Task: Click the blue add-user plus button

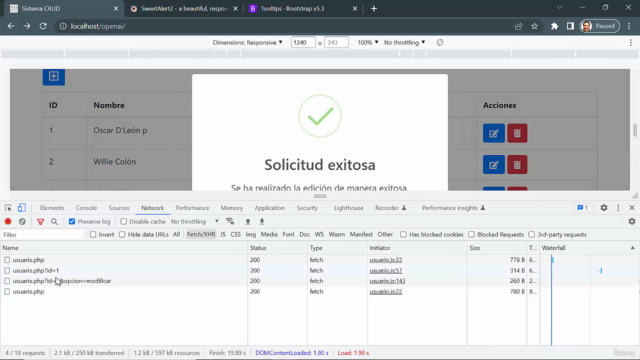Action: click(53, 76)
